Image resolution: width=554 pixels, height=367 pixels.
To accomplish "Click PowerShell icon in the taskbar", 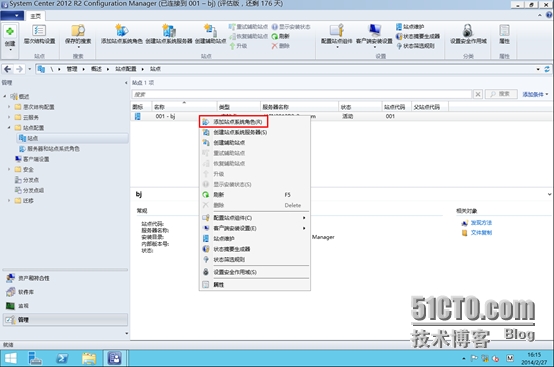I will point(62,358).
